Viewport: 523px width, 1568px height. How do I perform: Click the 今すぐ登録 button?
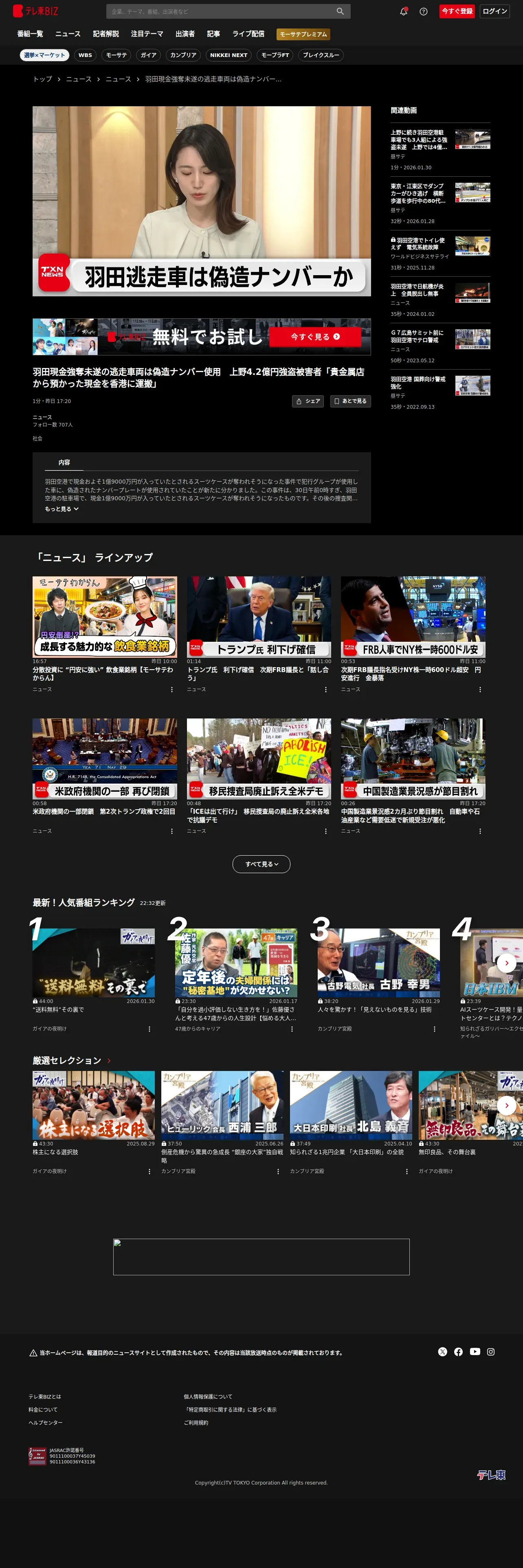[457, 11]
